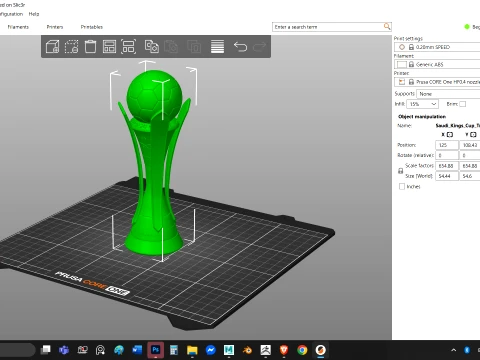Click the Y Rotate field
The image size is (480, 360).
(470, 155)
